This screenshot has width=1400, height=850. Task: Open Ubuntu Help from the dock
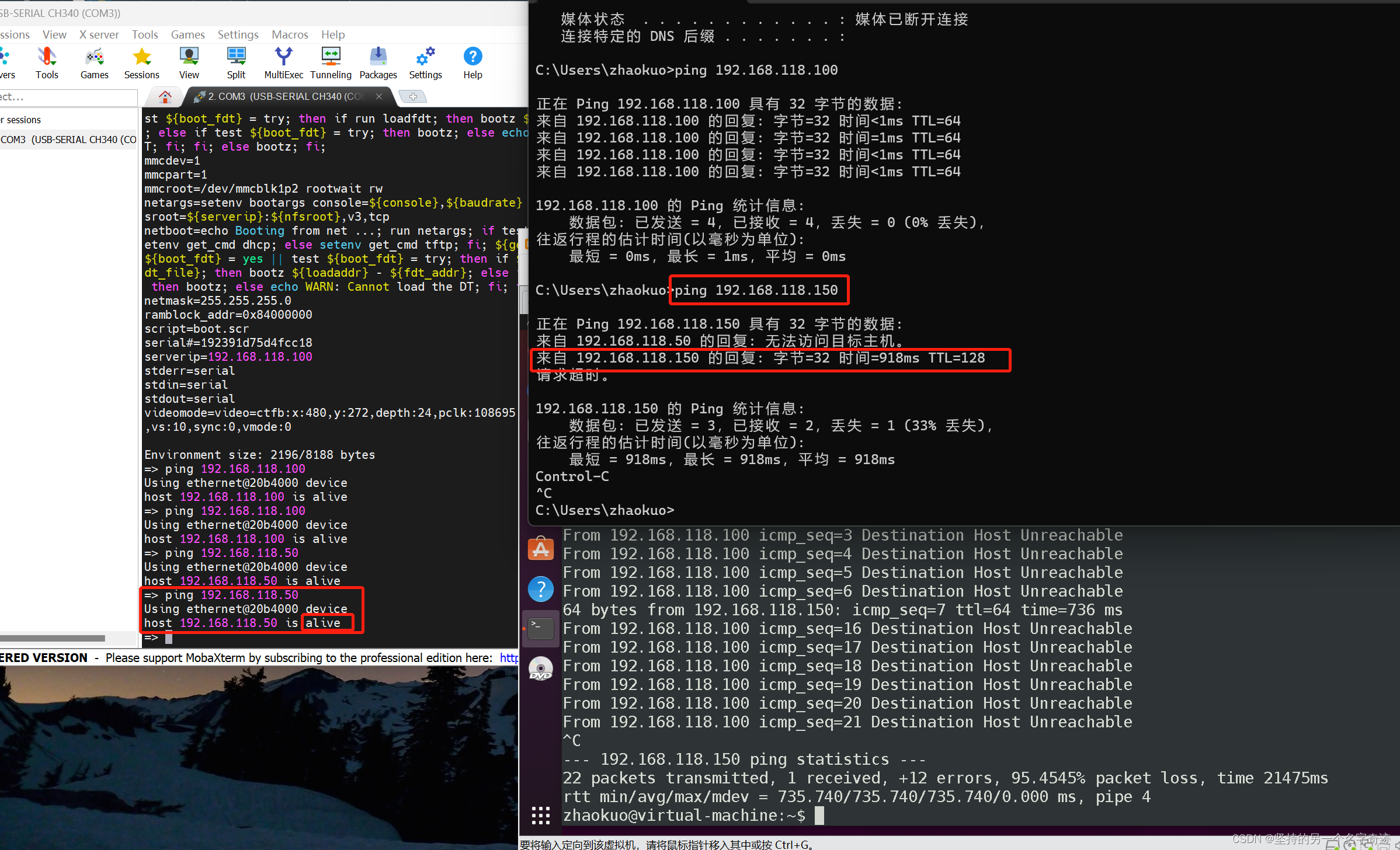click(x=540, y=589)
